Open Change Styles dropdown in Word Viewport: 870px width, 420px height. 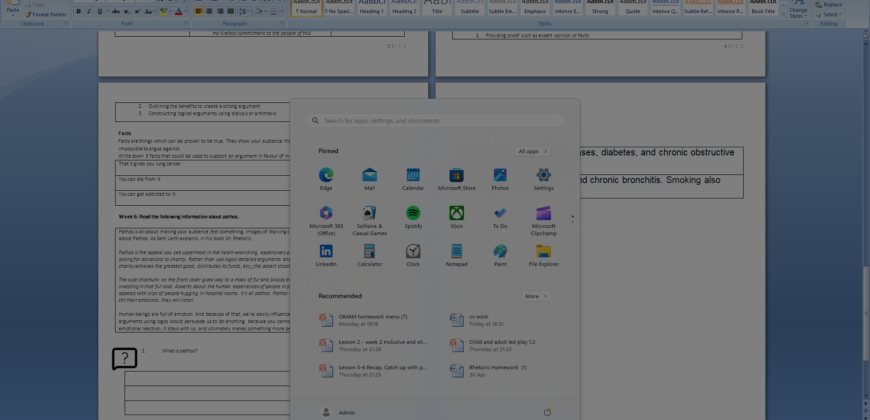(798, 9)
